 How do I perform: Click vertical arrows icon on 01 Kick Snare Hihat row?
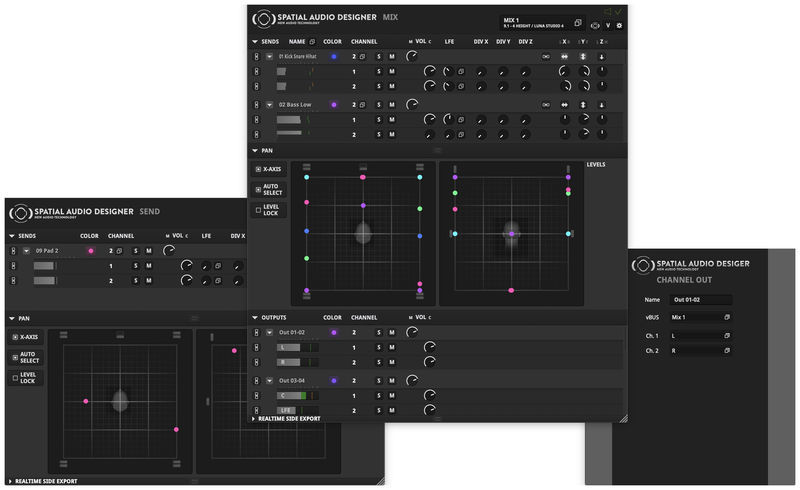pos(583,57)
